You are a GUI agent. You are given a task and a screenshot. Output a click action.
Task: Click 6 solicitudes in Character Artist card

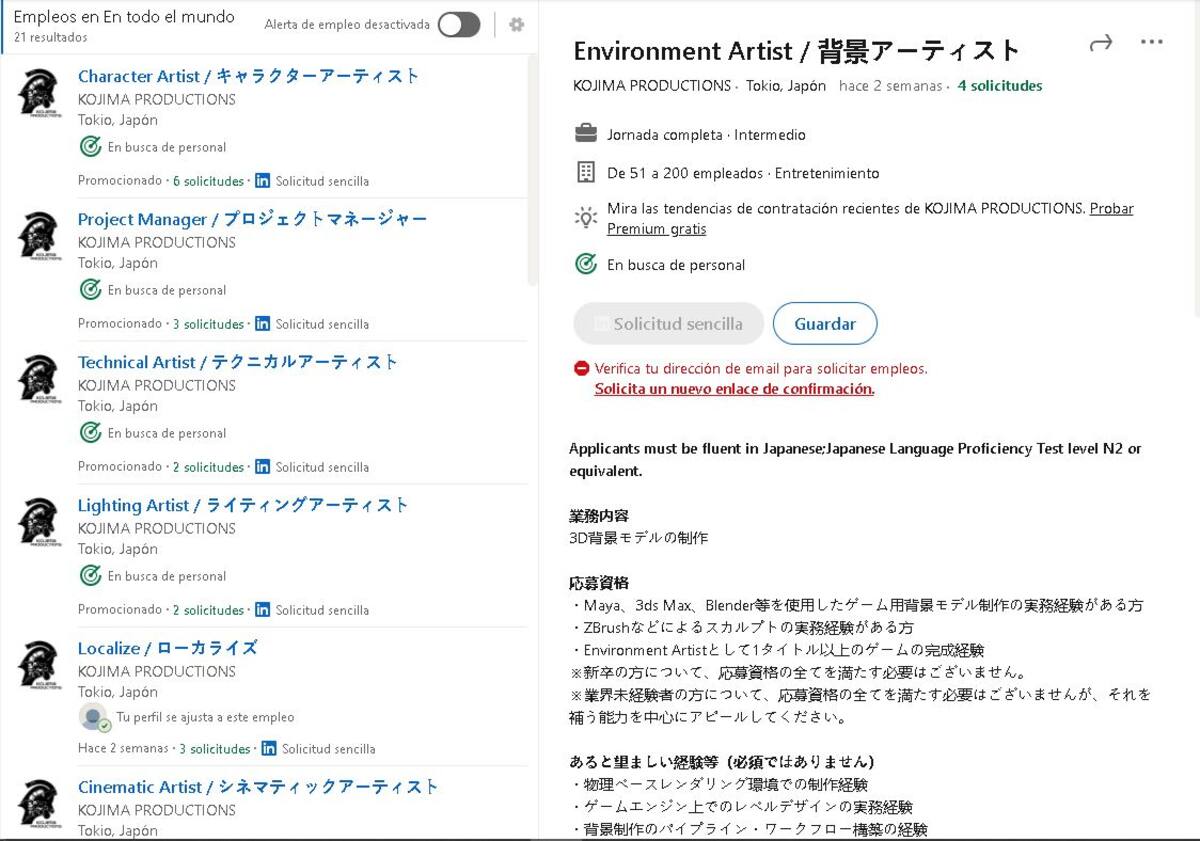[208, 181]
